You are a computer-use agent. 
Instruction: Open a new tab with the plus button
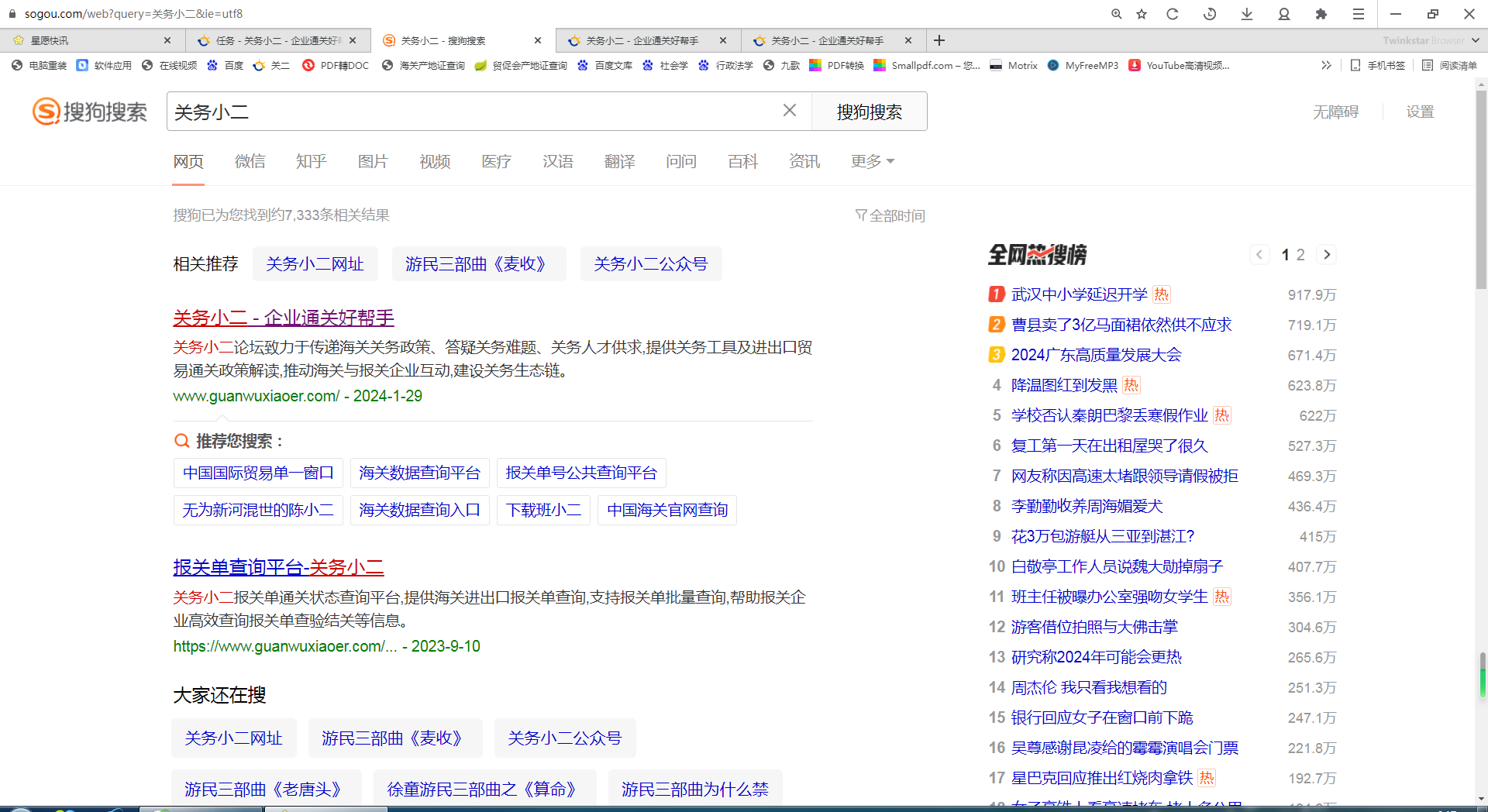(939, 40)
